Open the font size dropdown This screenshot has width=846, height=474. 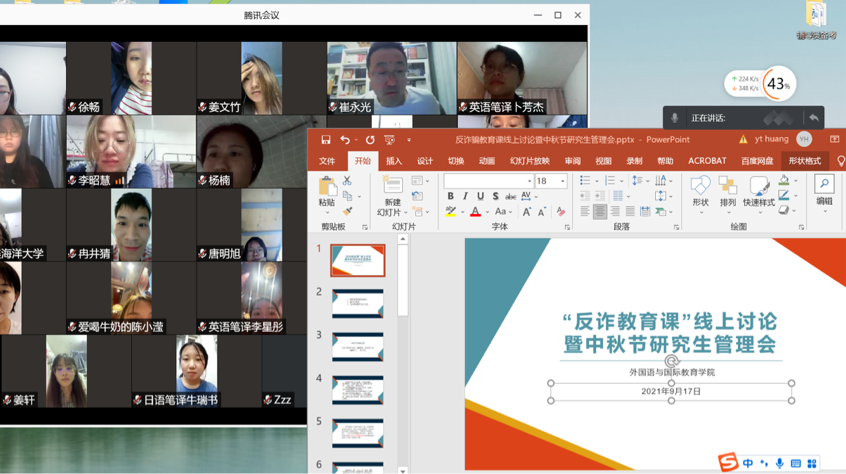563,182
